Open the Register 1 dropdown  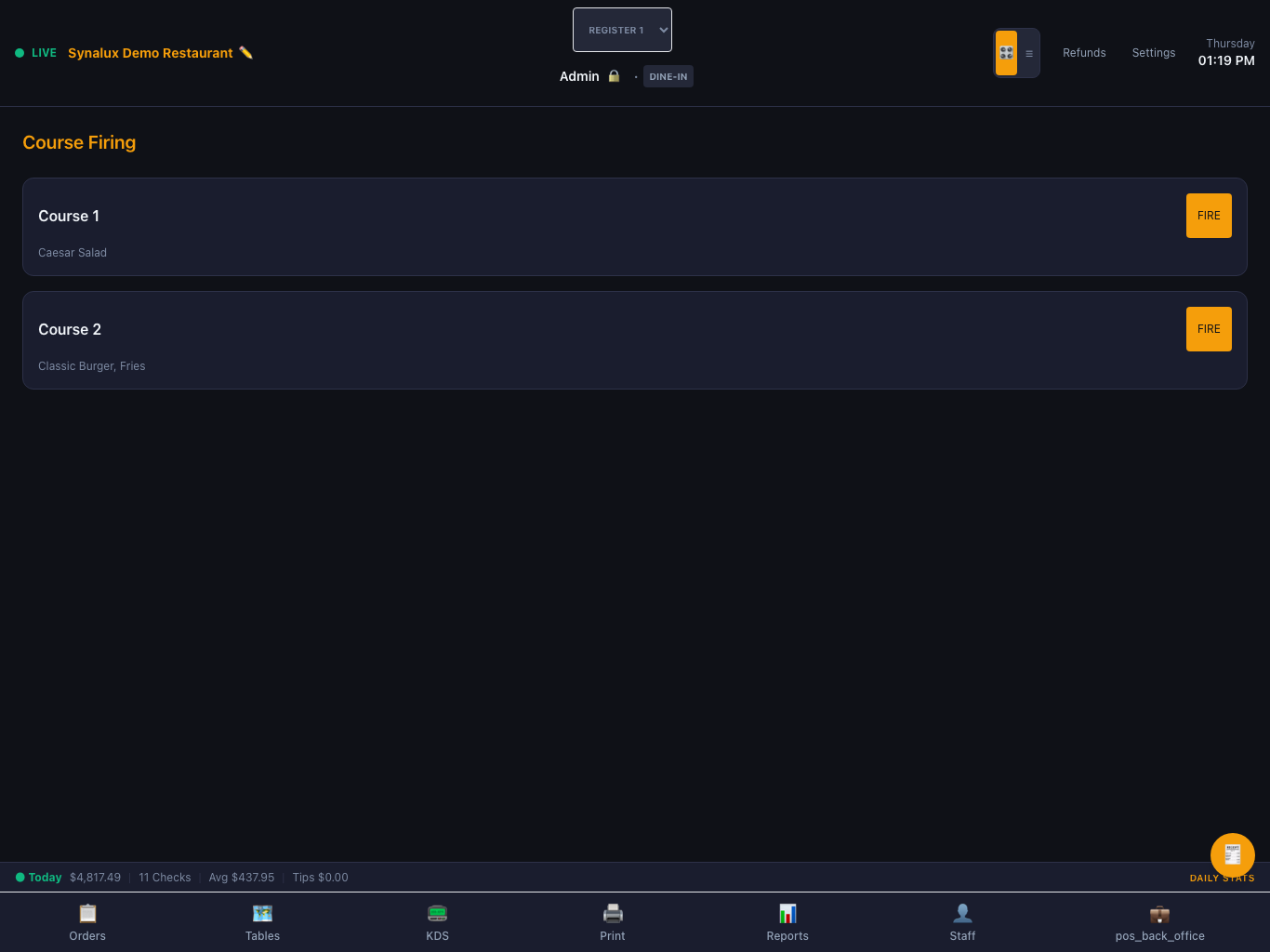[x=622, y=30]
